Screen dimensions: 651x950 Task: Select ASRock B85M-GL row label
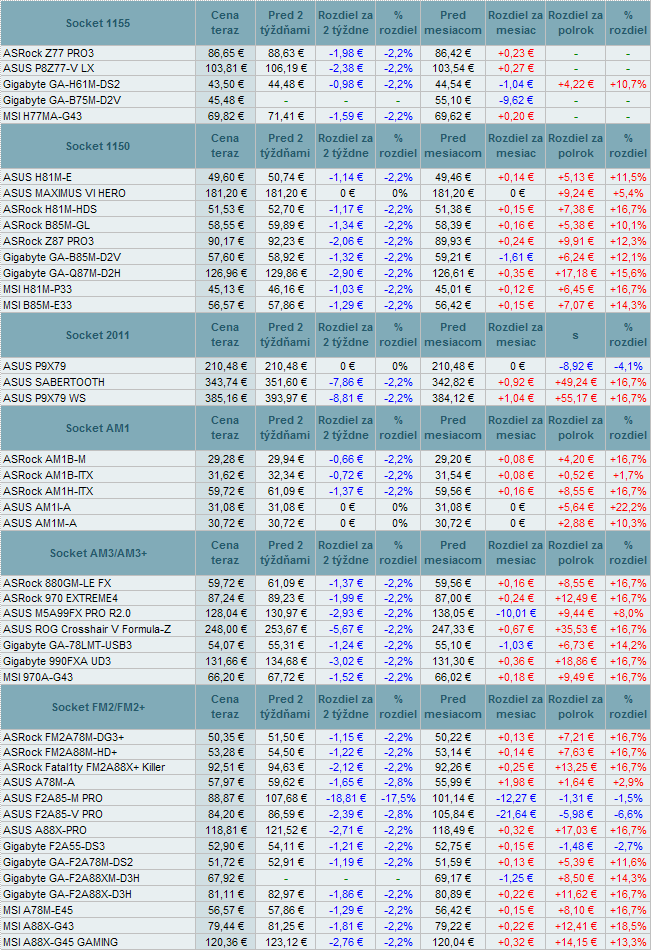46,225
